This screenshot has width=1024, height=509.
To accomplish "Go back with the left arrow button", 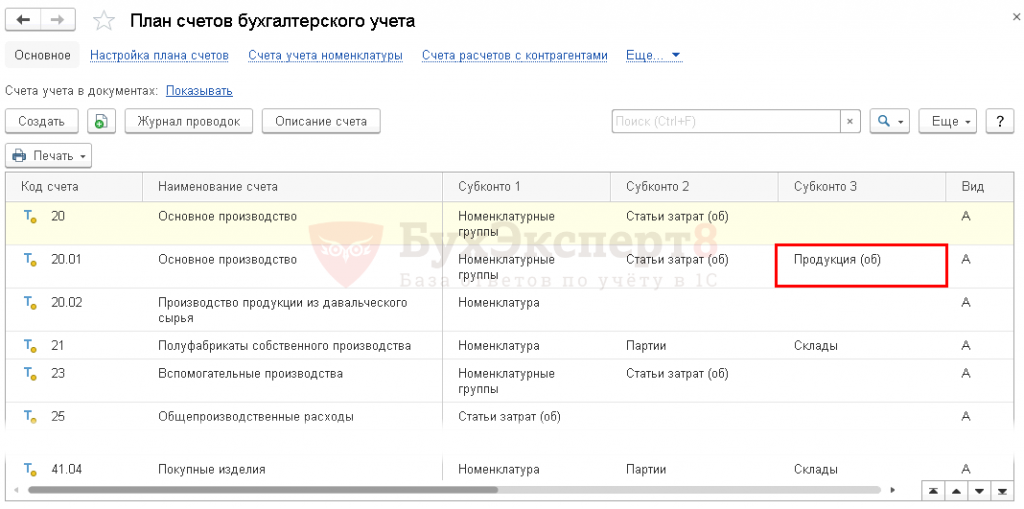I will coord(23,20).
